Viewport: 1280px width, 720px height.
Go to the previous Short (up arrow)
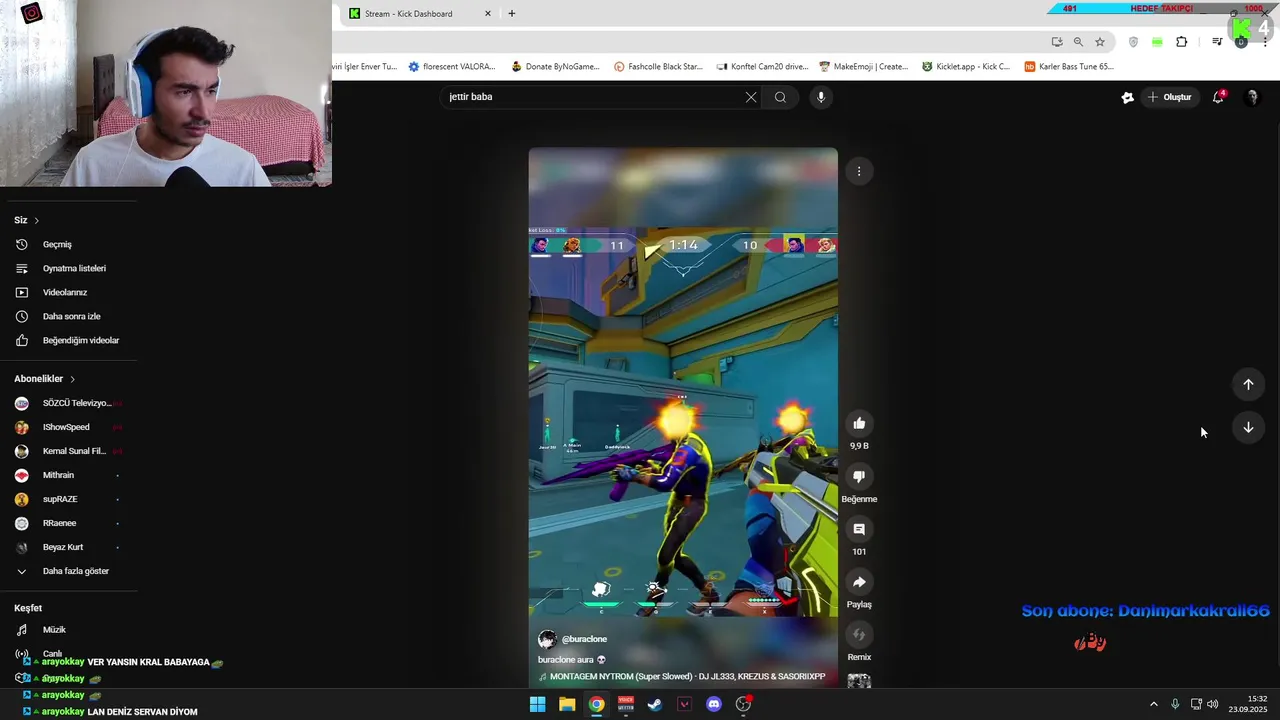(1248, 384)
